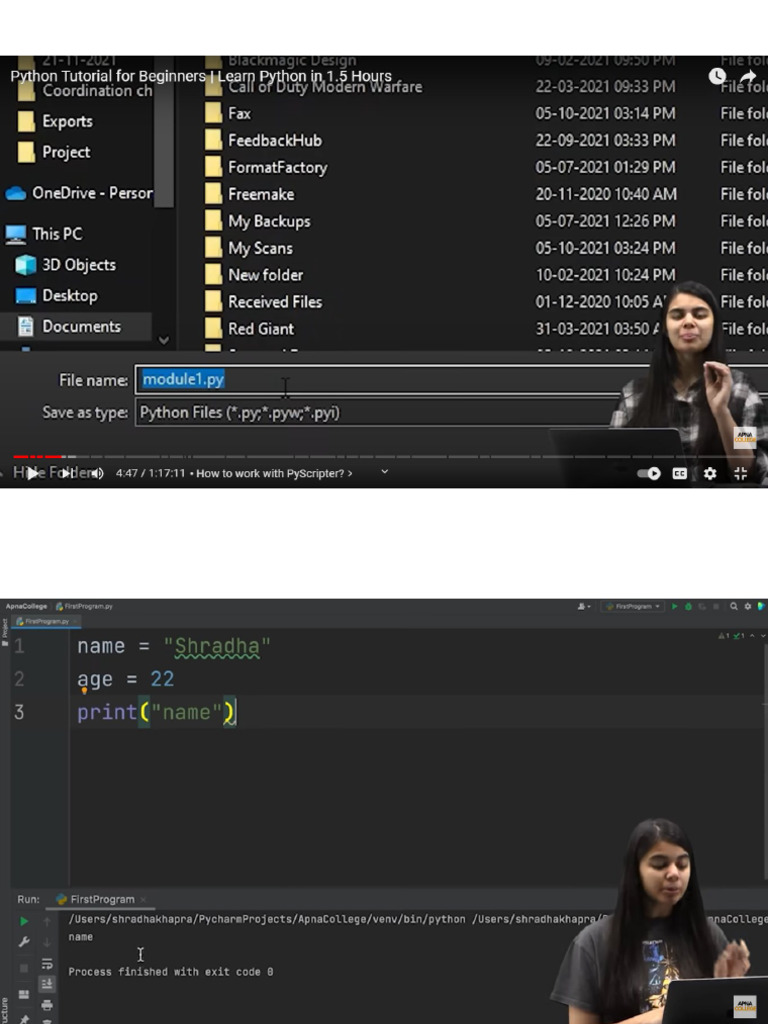The height and width of the screenshot is (1024, 768).
Task: Click the video Share arrow icon
Action: 747,77
